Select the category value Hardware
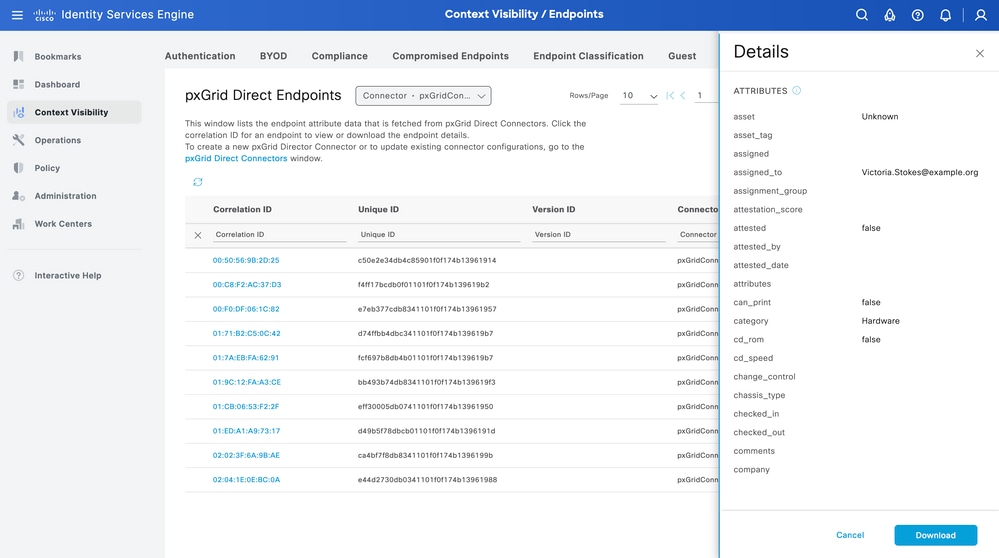 tap(880, 321)
